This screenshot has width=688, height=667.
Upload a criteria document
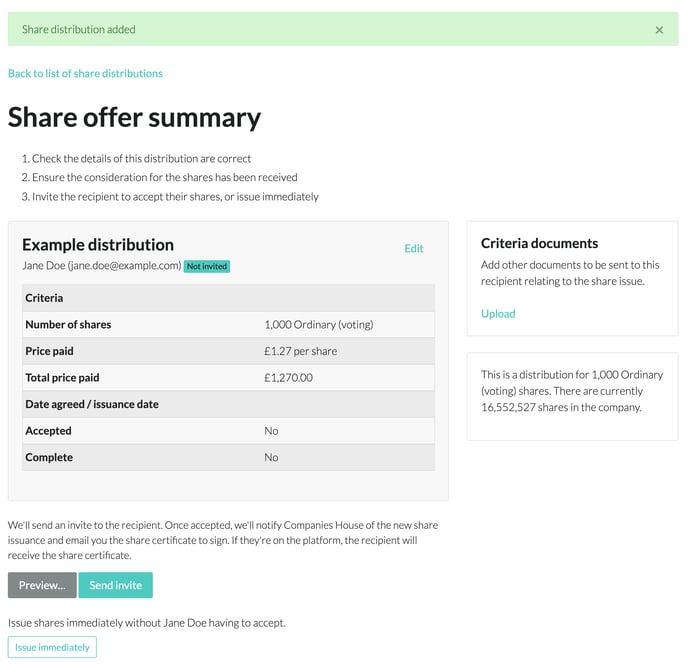click(498, 313)
